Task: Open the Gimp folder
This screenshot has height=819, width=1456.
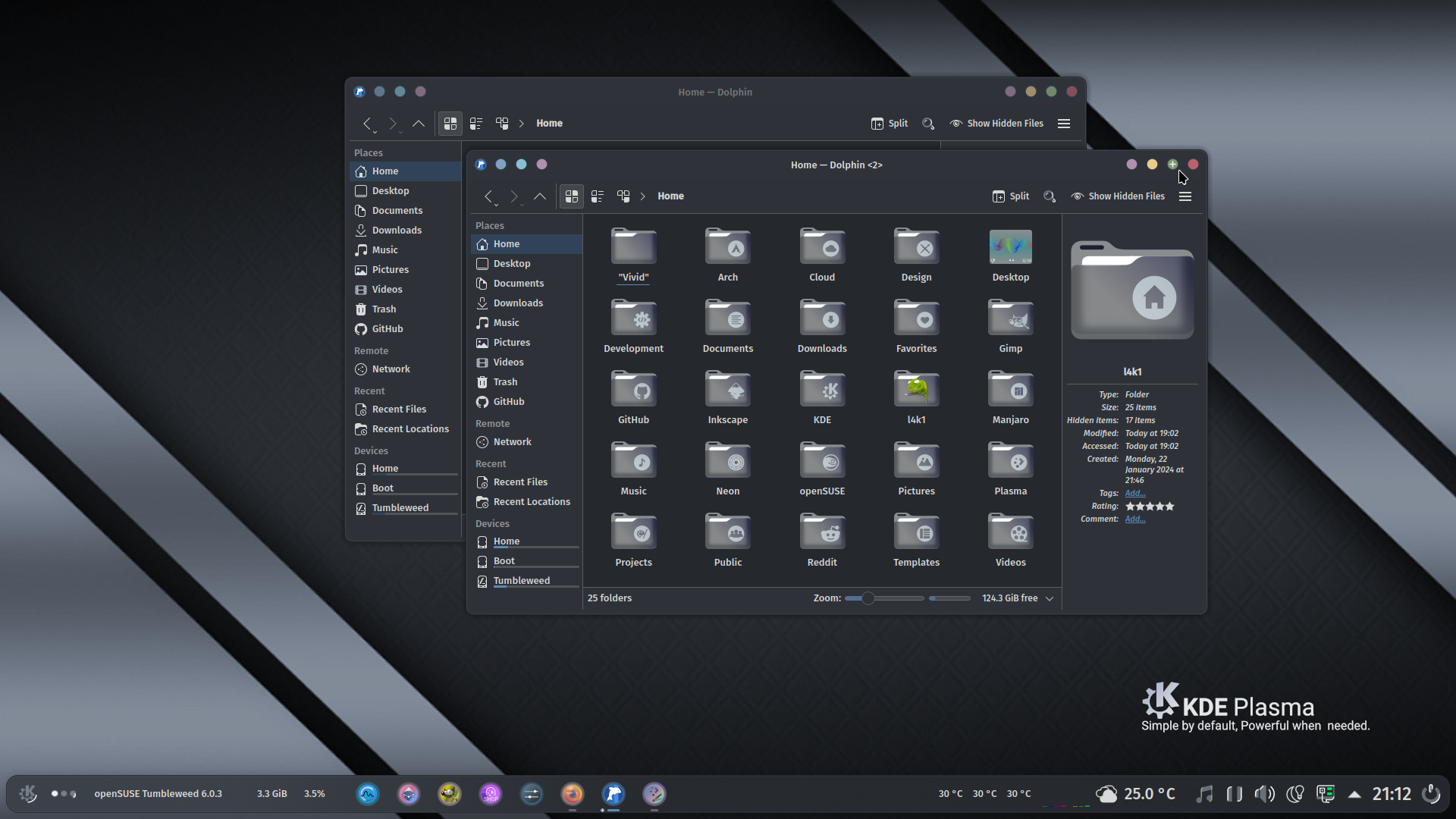Action: tap(1010, 326)
